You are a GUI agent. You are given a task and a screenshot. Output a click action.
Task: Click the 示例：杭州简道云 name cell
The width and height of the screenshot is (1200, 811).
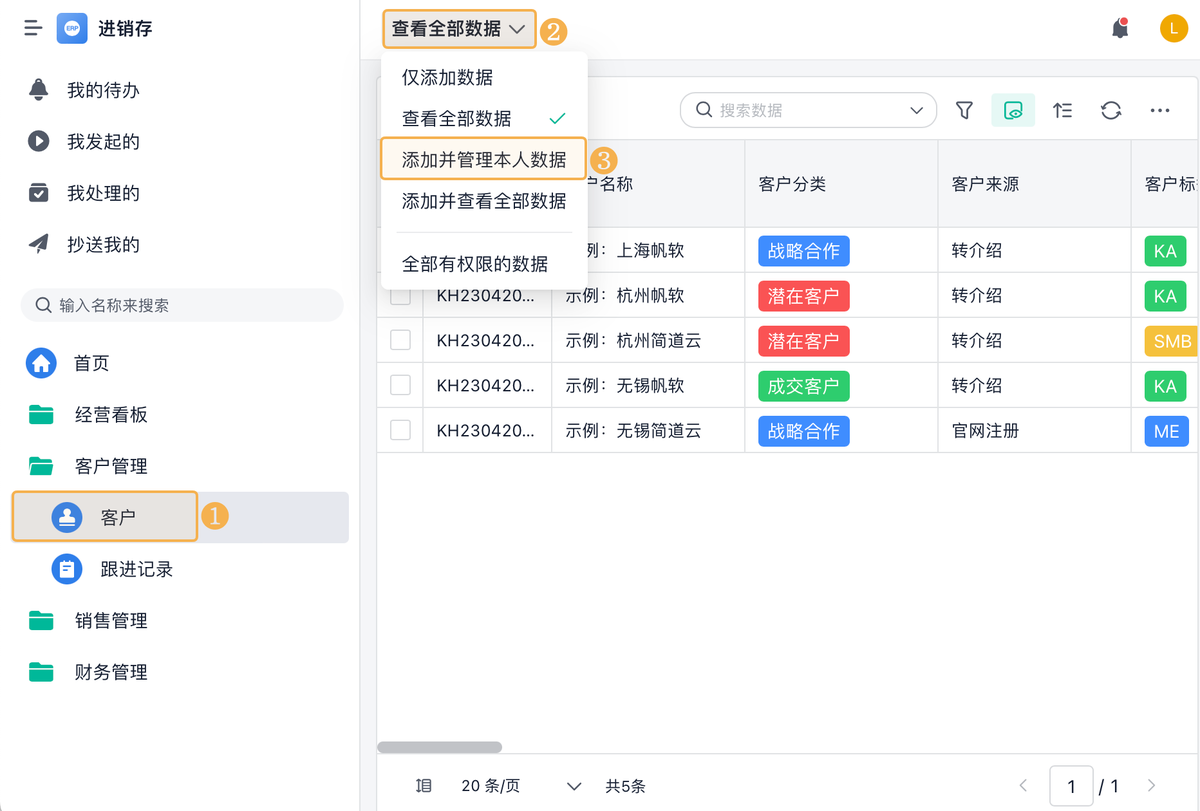pyautogui.click(x=648, y=340)
